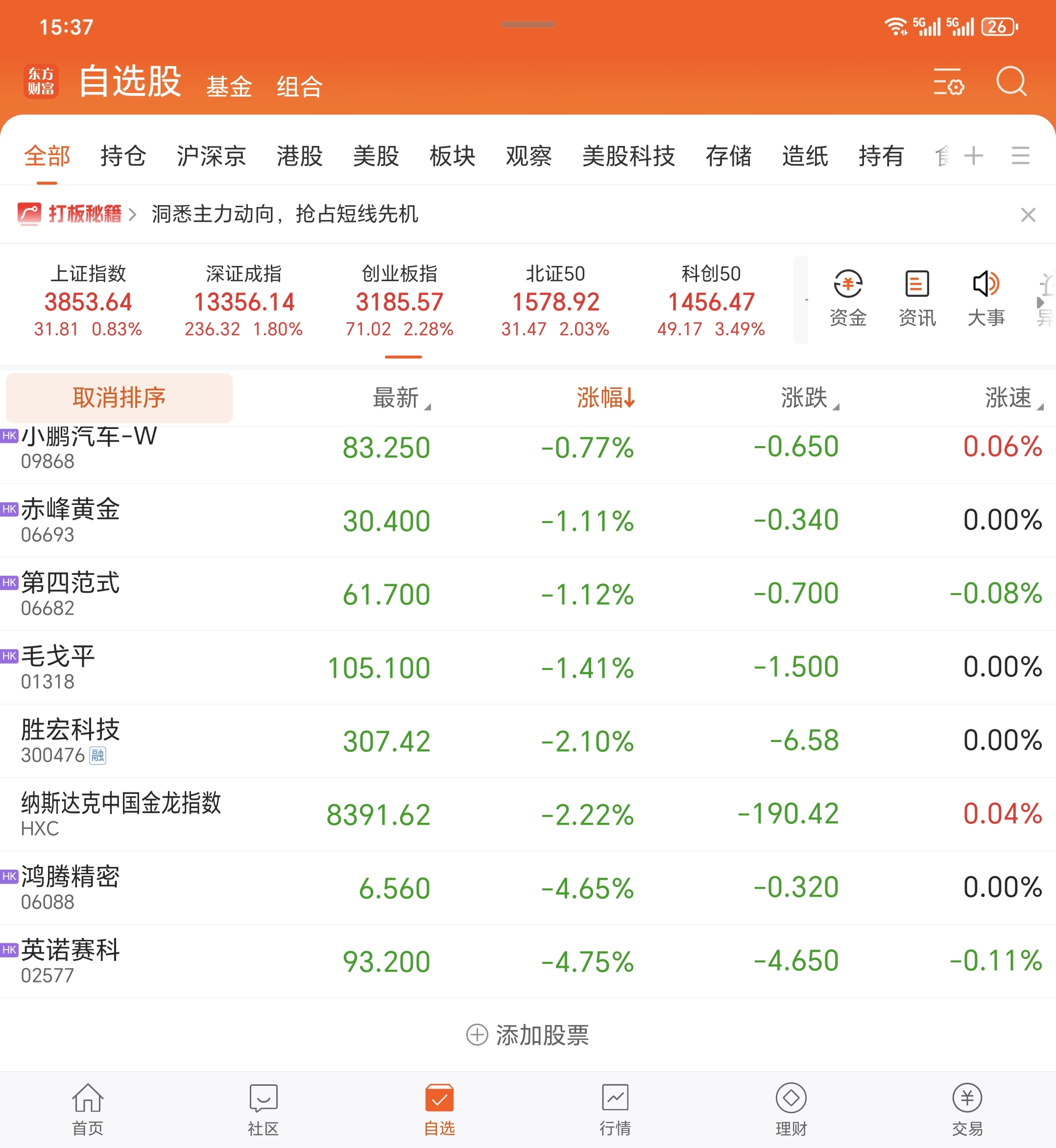Open 第四范式 06682 row
1056x1148 pixels.
click(528, 594)
